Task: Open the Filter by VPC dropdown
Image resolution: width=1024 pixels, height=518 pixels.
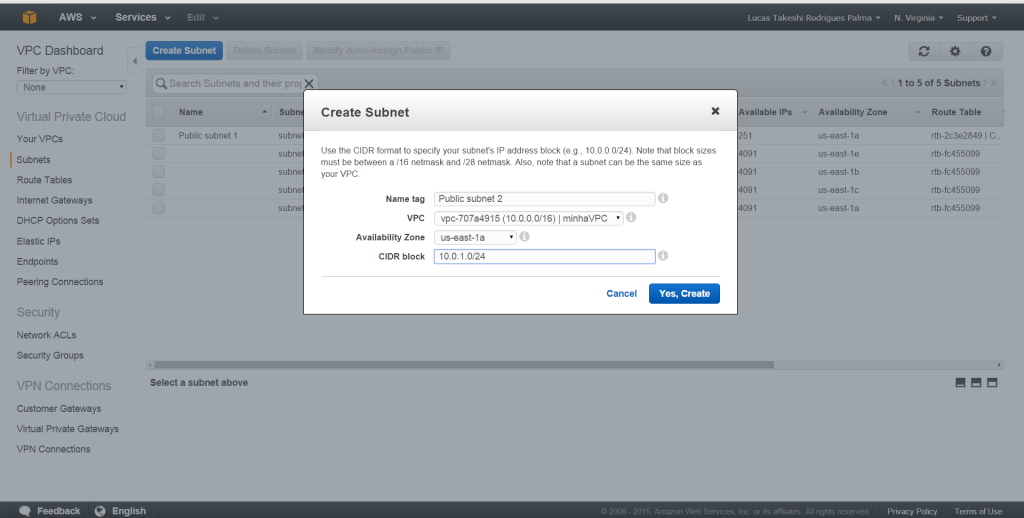Action: (x=71, y=87)
